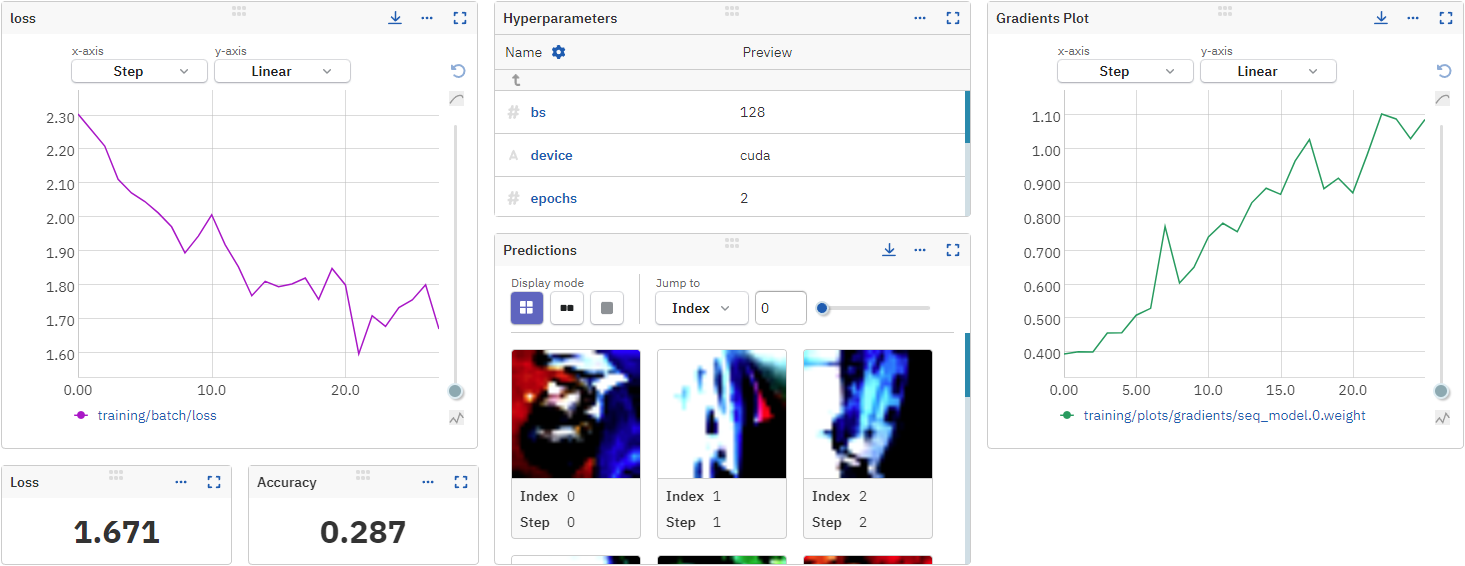Click smoothing curve icon on Gradients Plot
The height and width of the screenshot is (566, 1465).
coord(1443,99)
